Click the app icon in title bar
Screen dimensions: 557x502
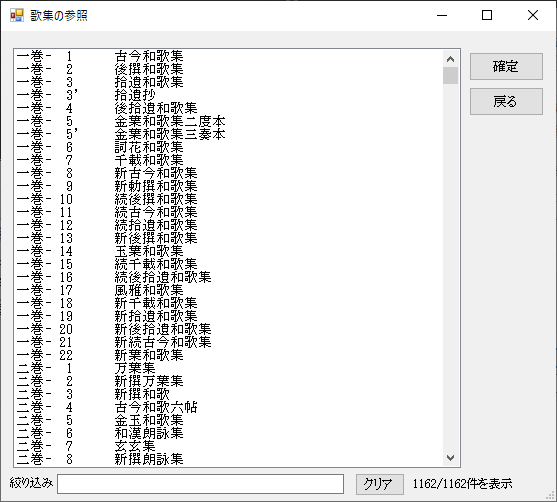coord(17,15)
